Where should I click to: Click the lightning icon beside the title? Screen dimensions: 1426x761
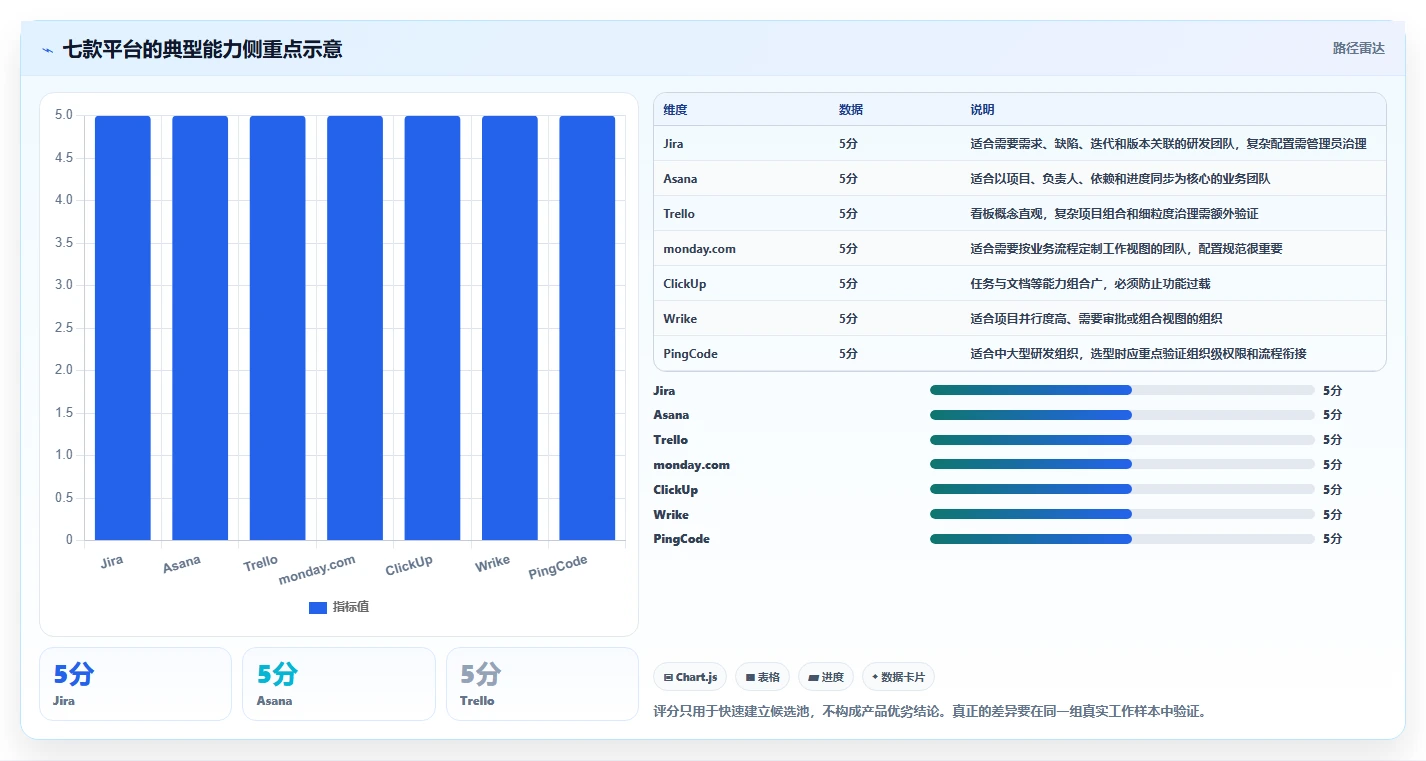tap(48, 49)
